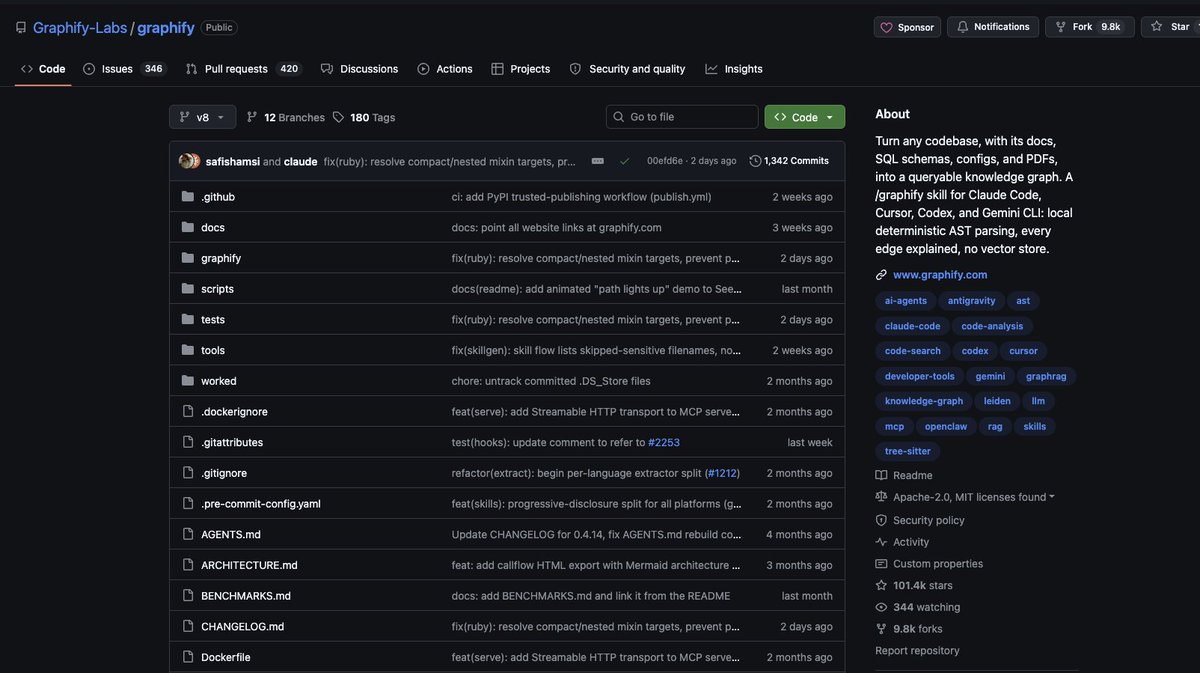This screenshot has width=1200, height=673.
Task: View the 9.8k forks link in About
Action: pos(909,629)
